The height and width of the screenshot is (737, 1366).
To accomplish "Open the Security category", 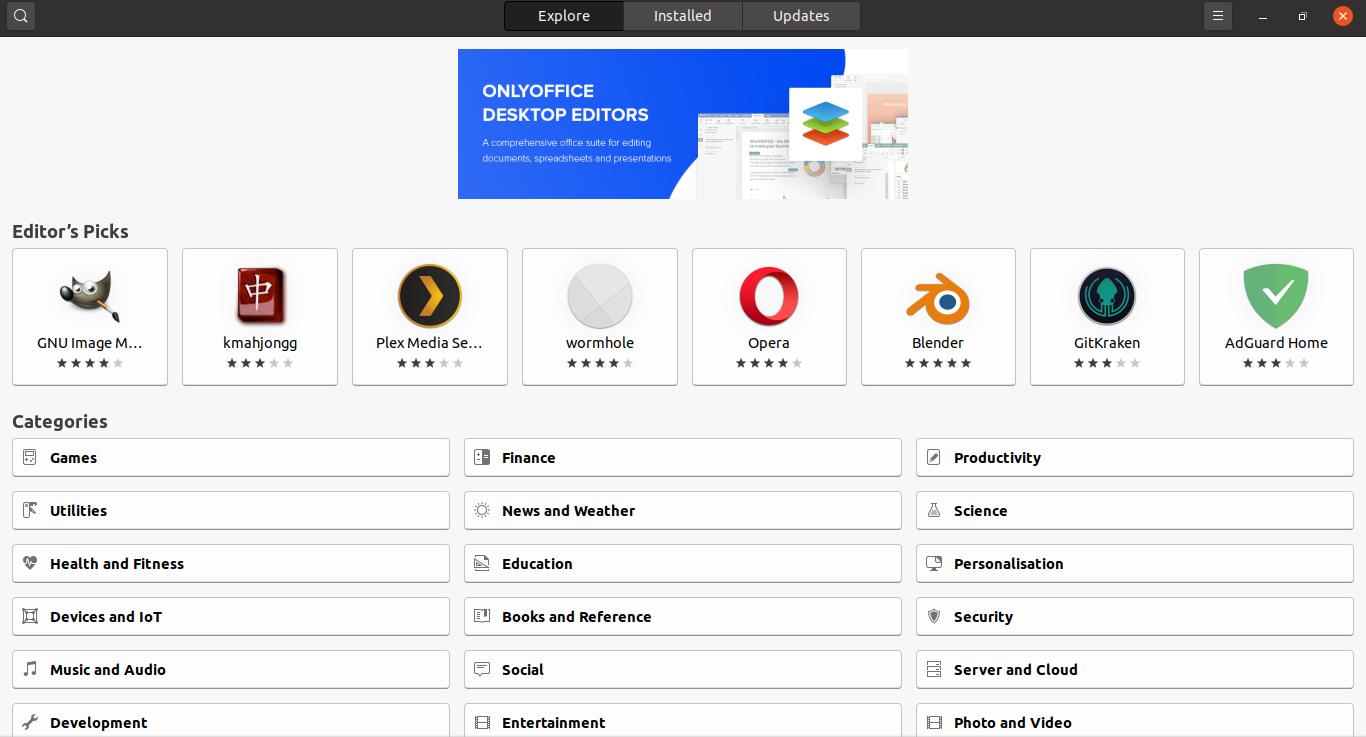I will coord(1134,617).
